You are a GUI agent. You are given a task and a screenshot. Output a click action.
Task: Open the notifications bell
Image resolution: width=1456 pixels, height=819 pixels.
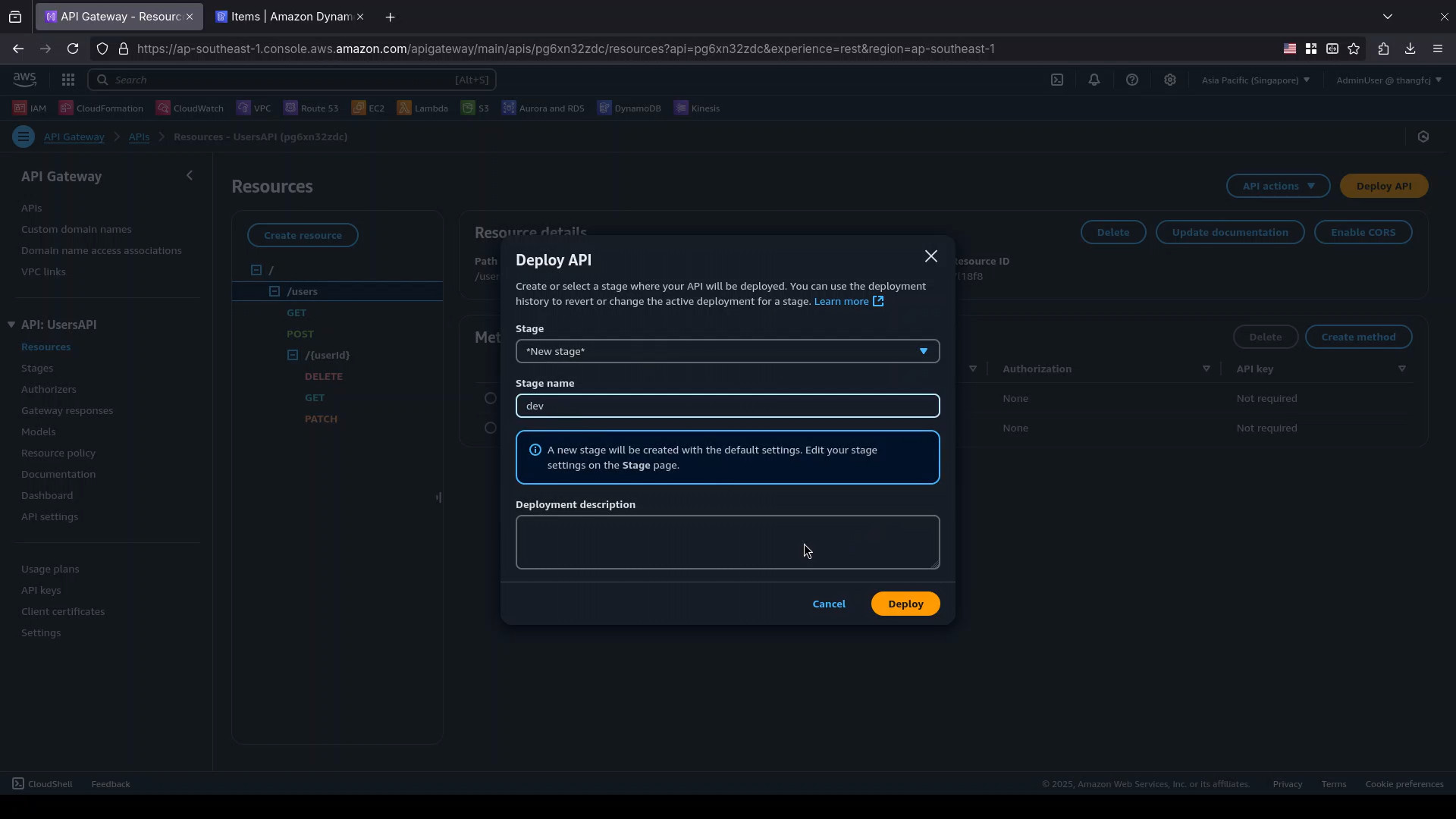click(x=1094, y=80)
